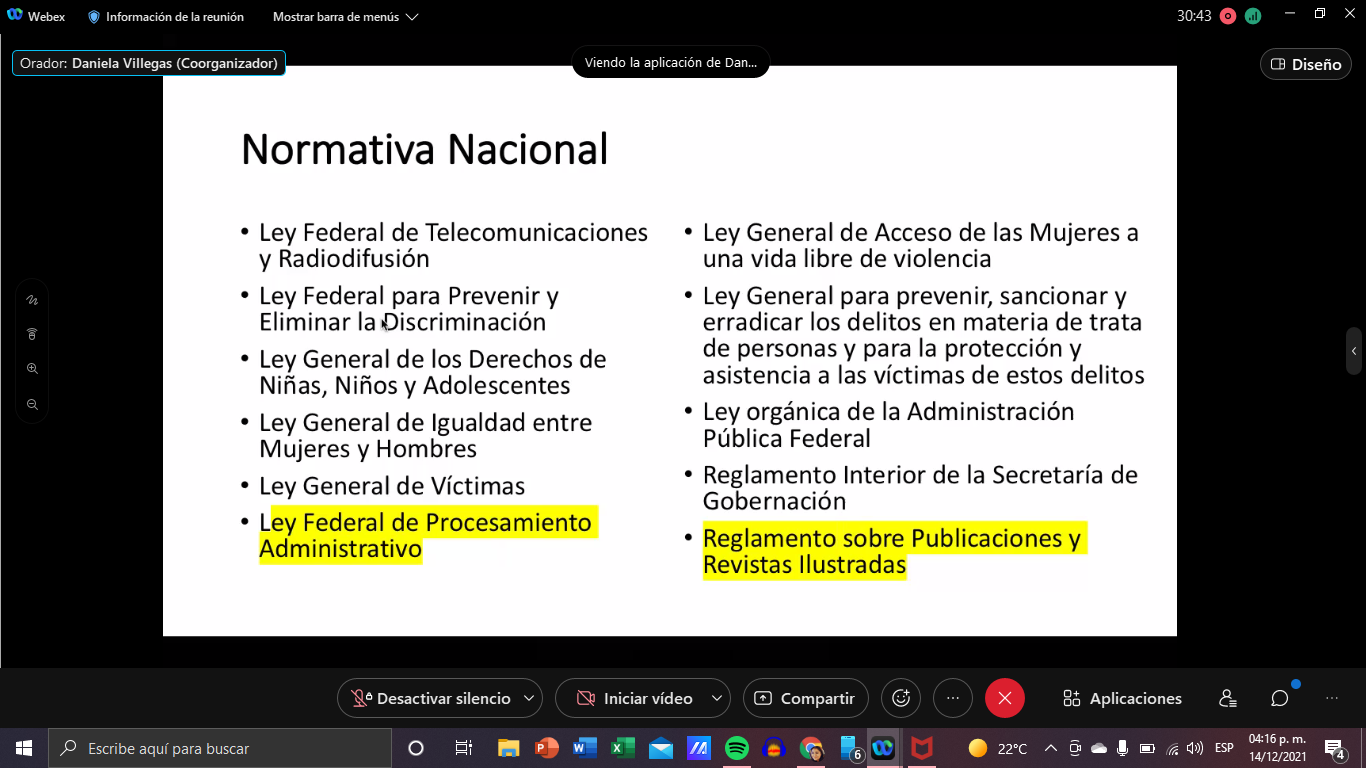Click the Orador Daniela Villegas label

click(149, 63)
